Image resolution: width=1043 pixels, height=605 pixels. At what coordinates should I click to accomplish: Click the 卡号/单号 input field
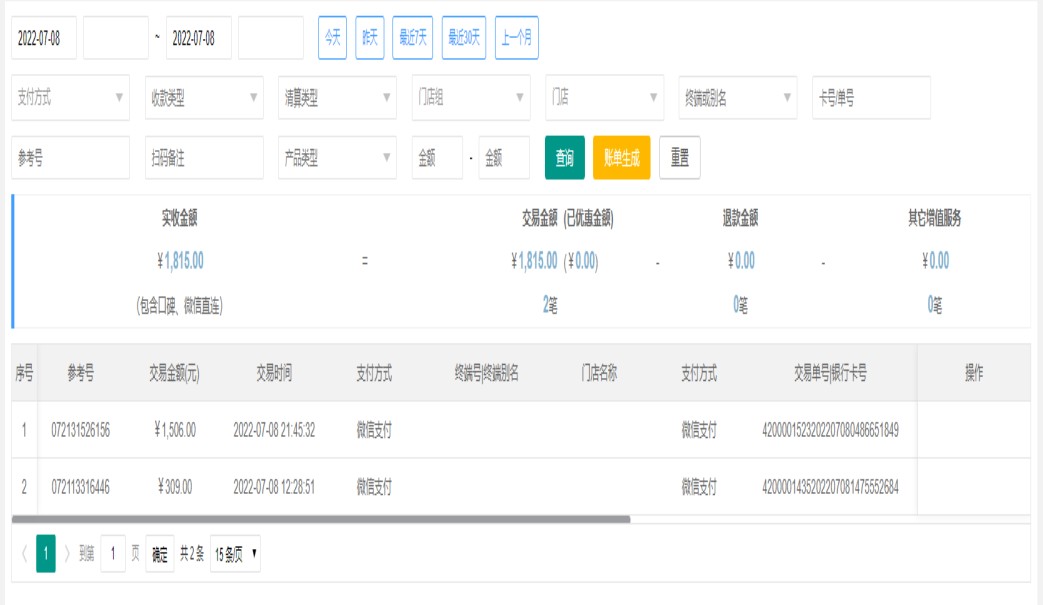tap(871, 98)
